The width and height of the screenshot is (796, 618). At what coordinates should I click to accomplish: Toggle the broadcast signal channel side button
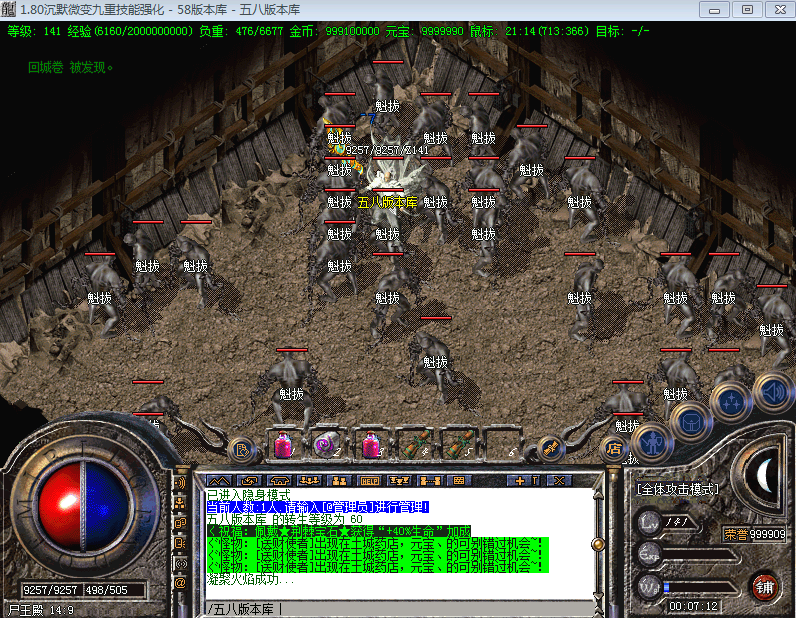click(181, 564)
